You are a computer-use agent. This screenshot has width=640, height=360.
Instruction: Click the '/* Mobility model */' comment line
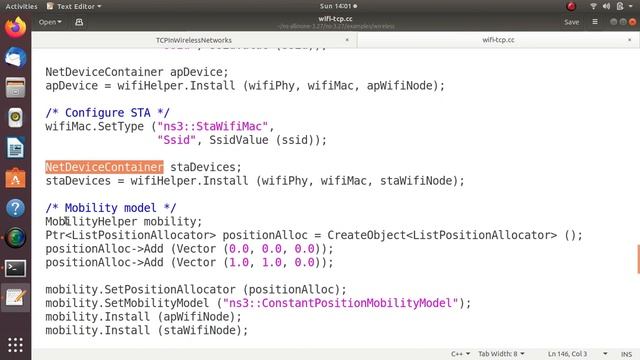[x=111, y=208]
